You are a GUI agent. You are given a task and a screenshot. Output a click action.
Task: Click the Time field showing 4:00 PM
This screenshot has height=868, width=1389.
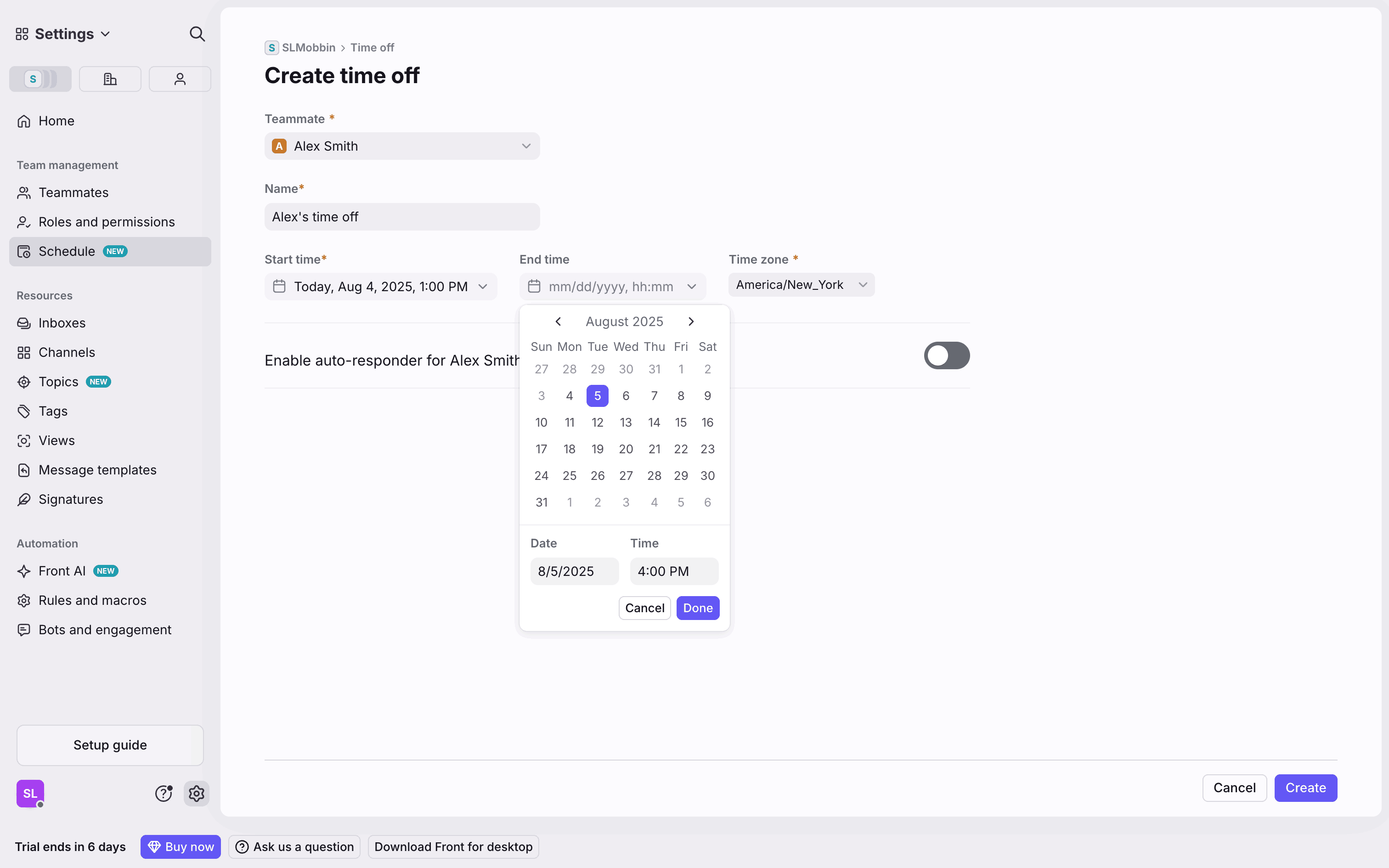674,571
